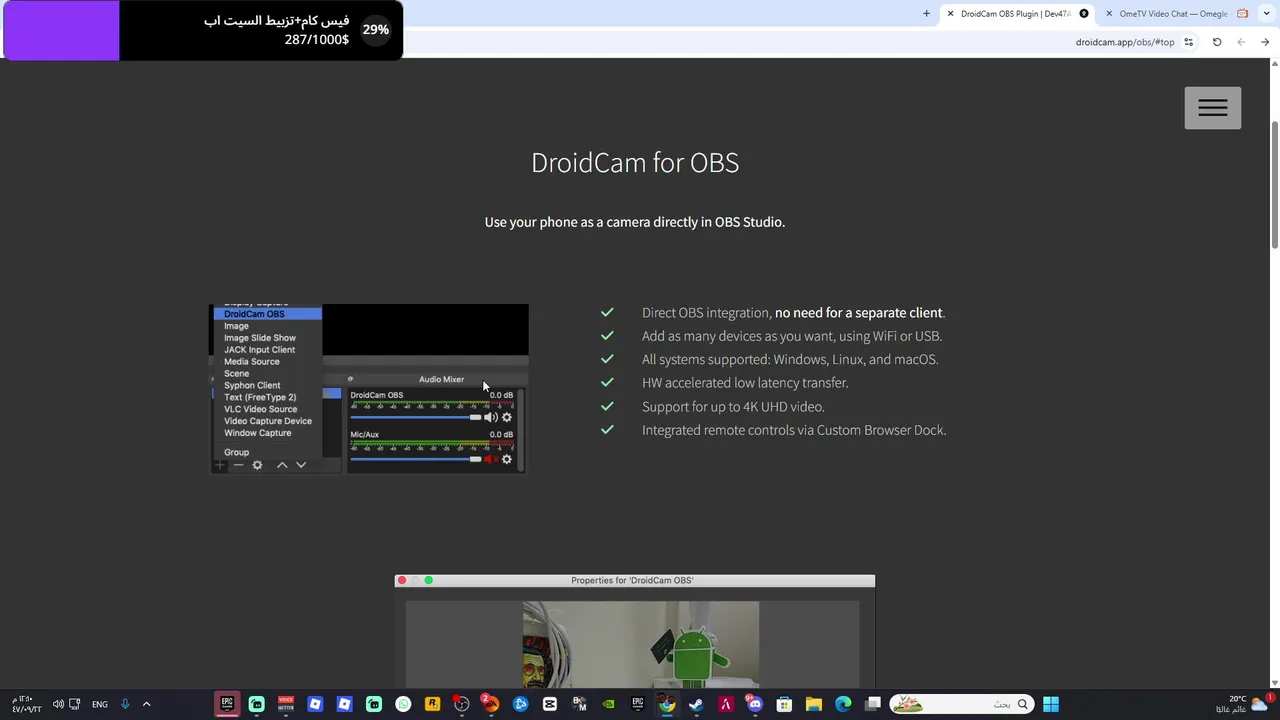Open OBS Studio from taskbar
The height and width of the screenshot is (720, 1280).
click(462, 704)
